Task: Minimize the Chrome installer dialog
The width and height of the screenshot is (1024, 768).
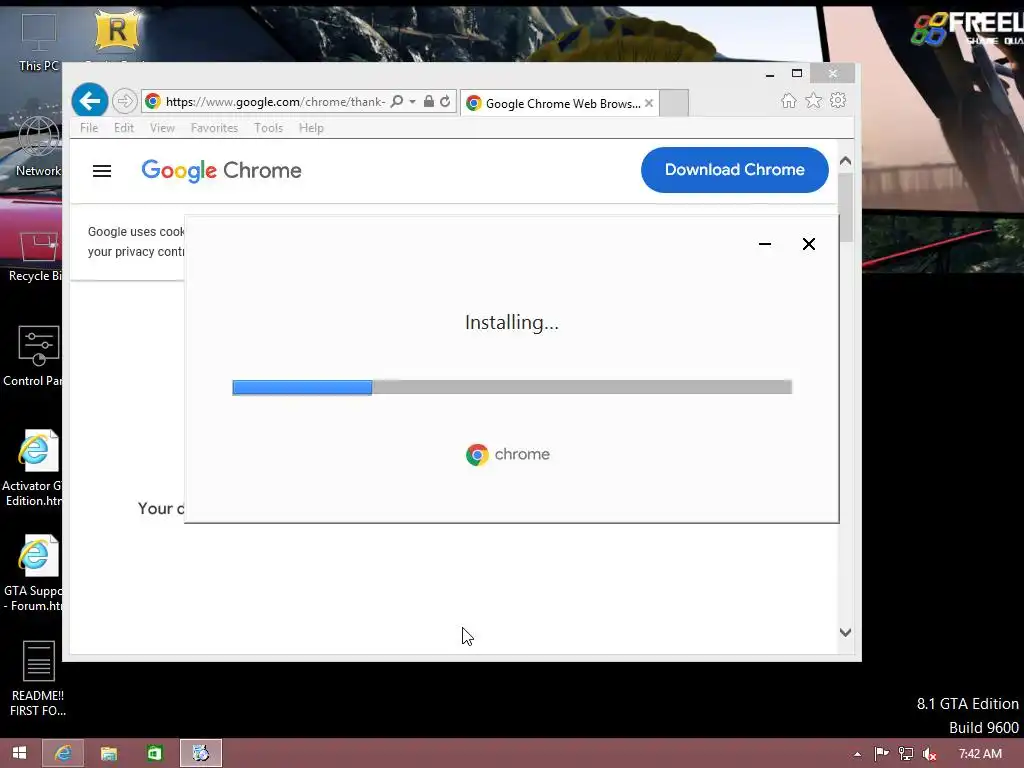Action: (765, 244)
